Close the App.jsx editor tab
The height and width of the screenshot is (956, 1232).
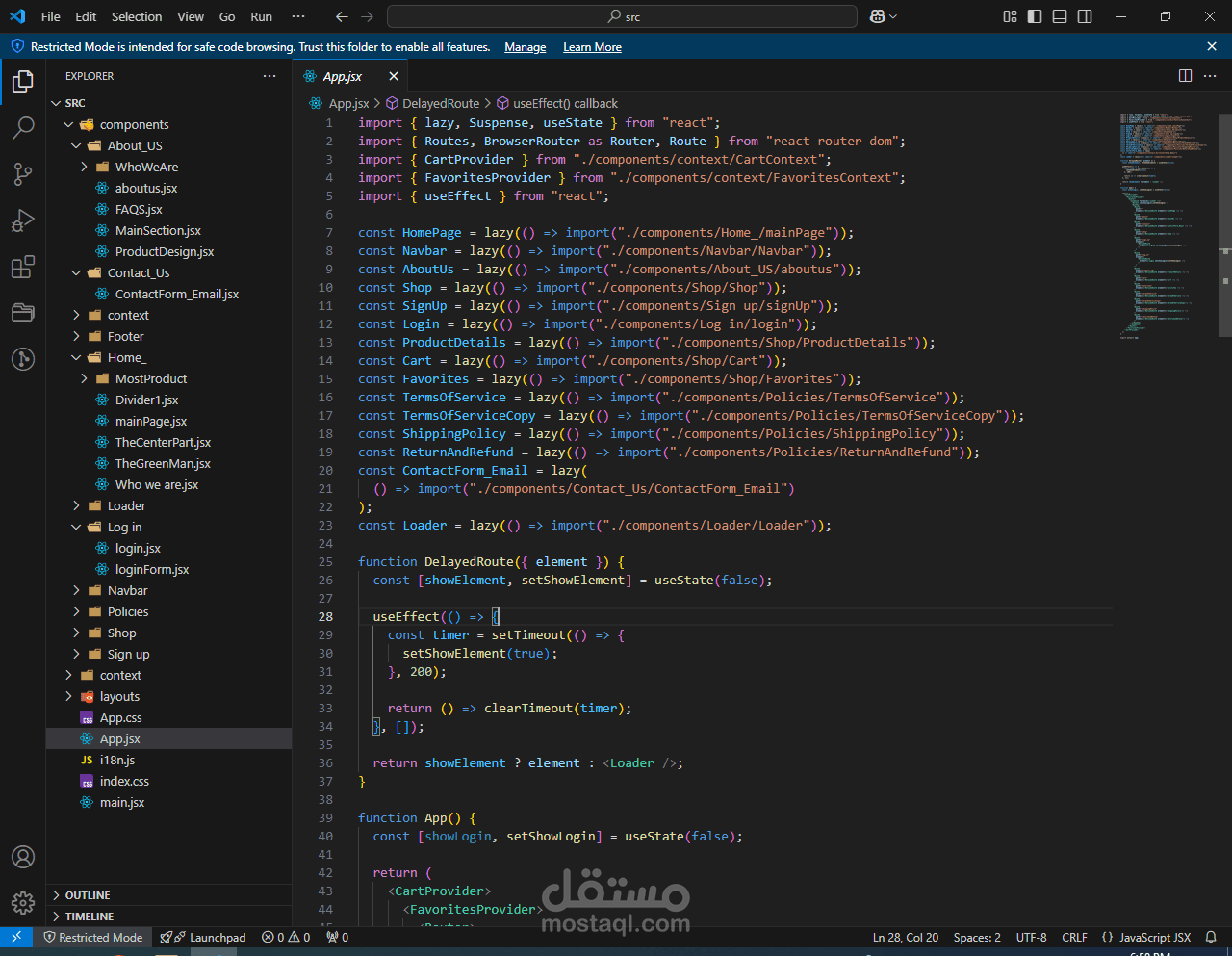pos(393,76)
